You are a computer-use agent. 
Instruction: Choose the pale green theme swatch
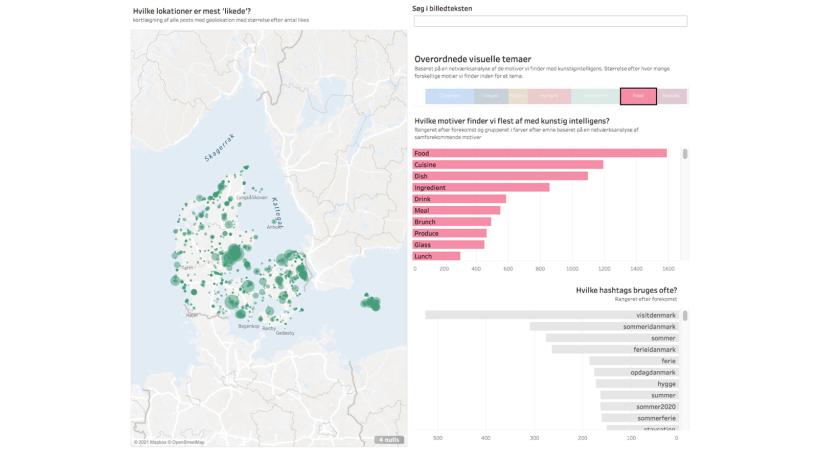point(594,96)
